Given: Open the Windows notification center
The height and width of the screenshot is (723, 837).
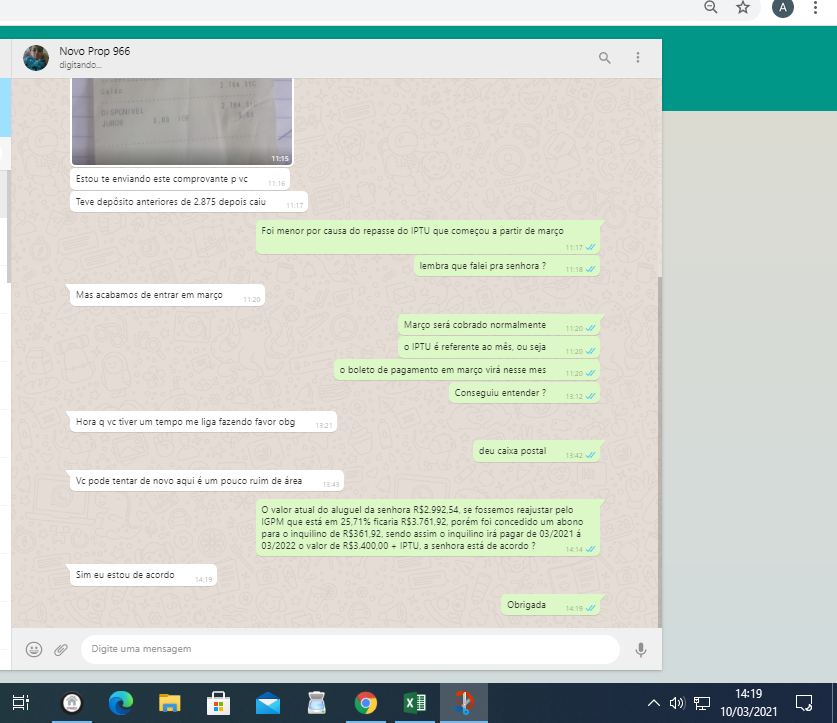Looking at the screenshot, I should pos(803,702).
